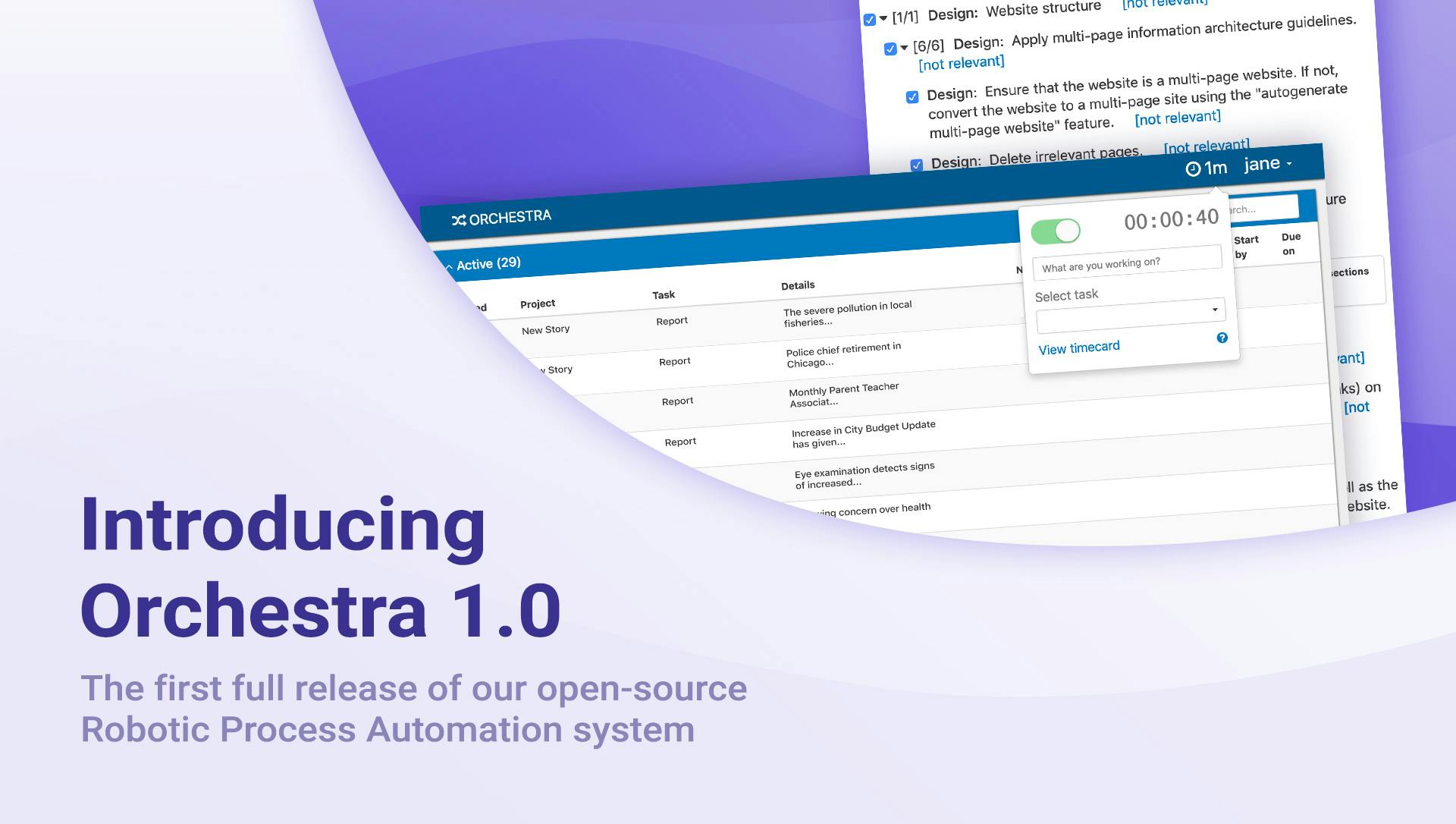Viewport: 1456px width, 824px height.
Task: Open the jane user menu
Action: 1268,164
